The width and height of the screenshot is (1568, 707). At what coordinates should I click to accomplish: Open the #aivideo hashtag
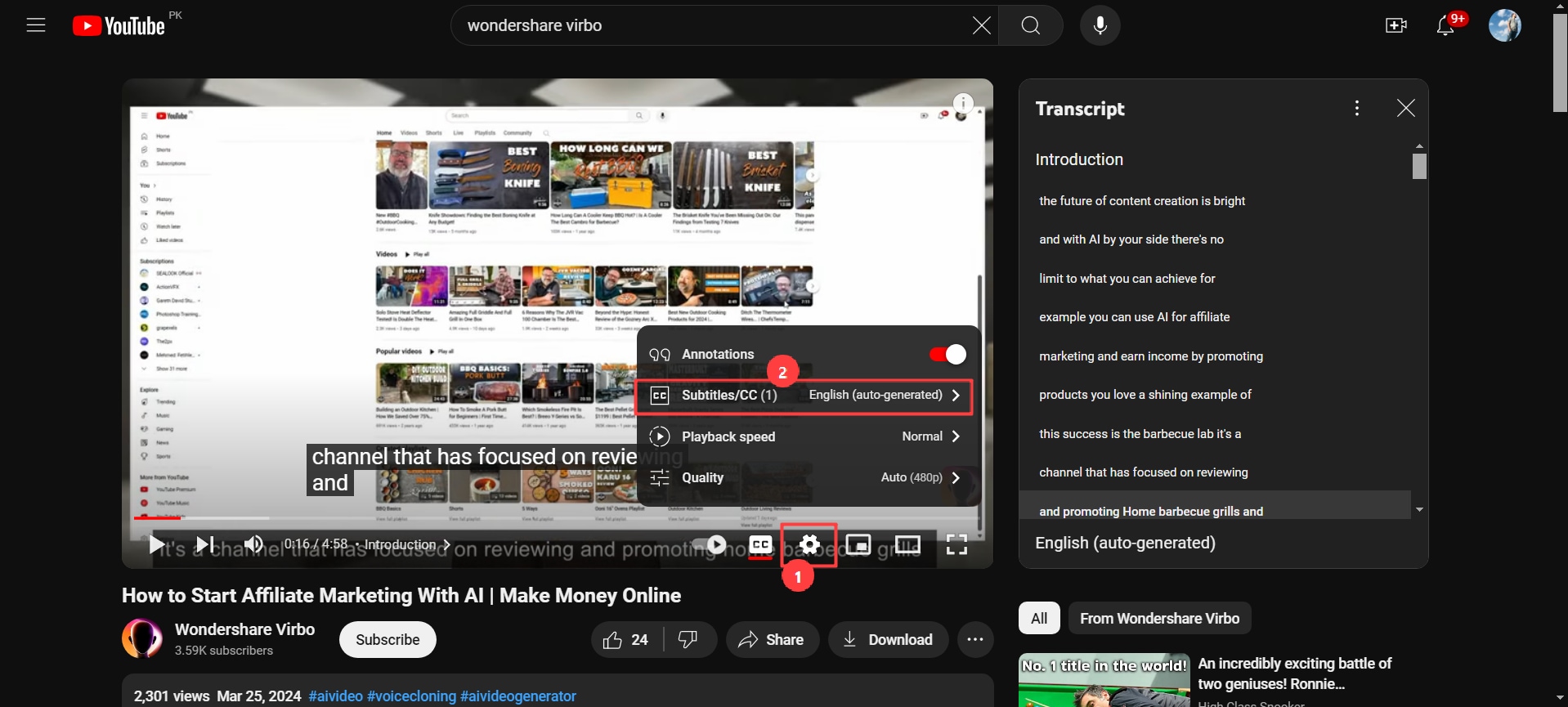point(335,696)
